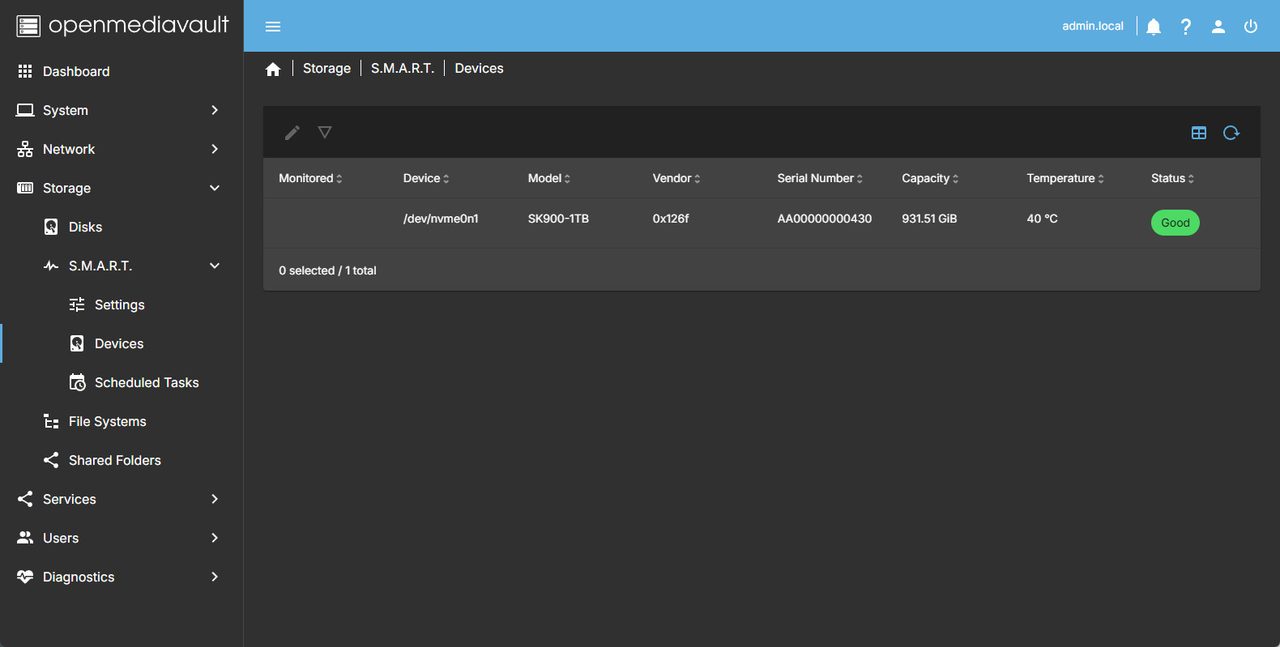Click the File Systems tree icon

[x=51, y=422]
